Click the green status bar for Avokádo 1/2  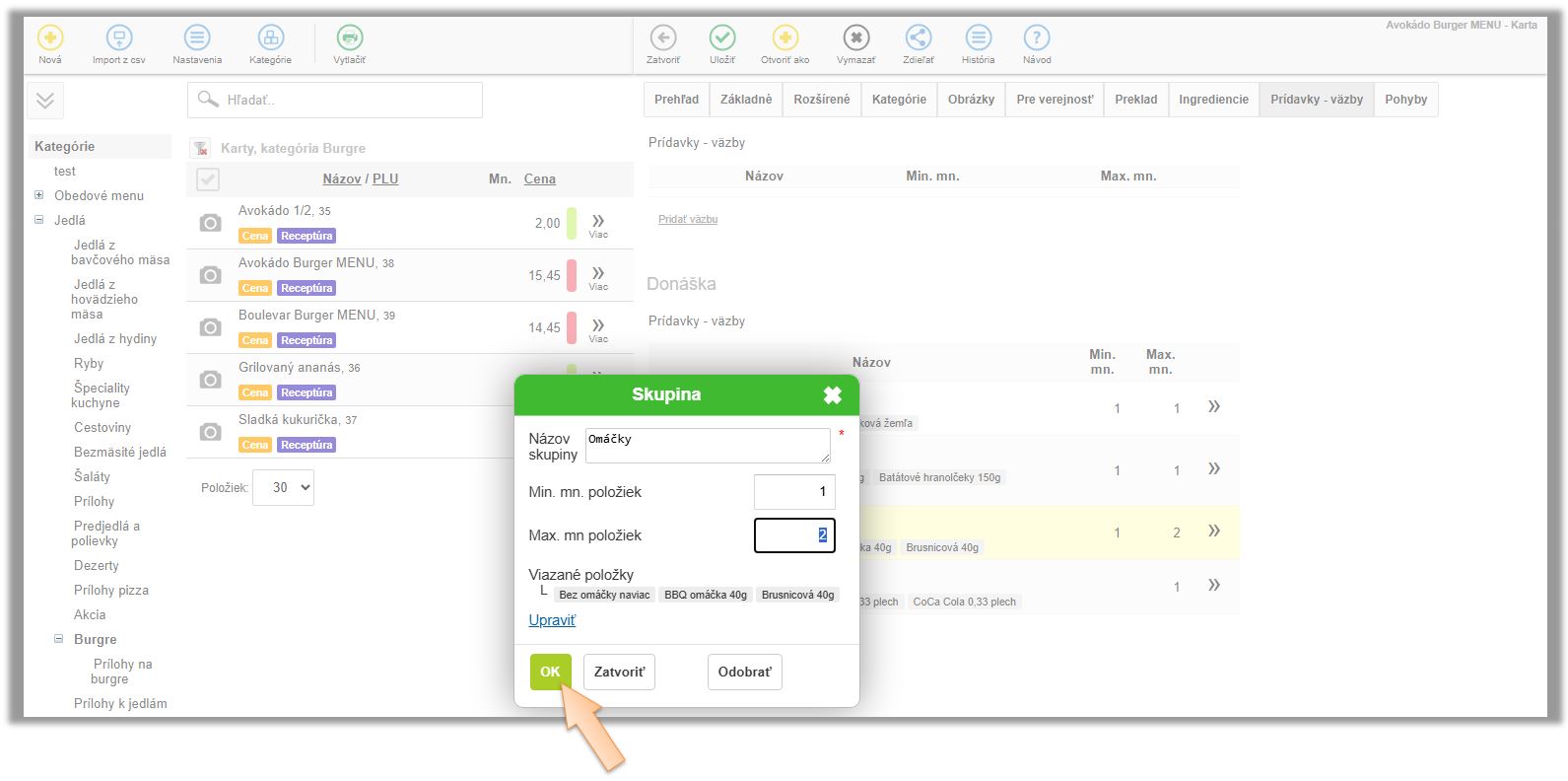(x=572, y=224)
